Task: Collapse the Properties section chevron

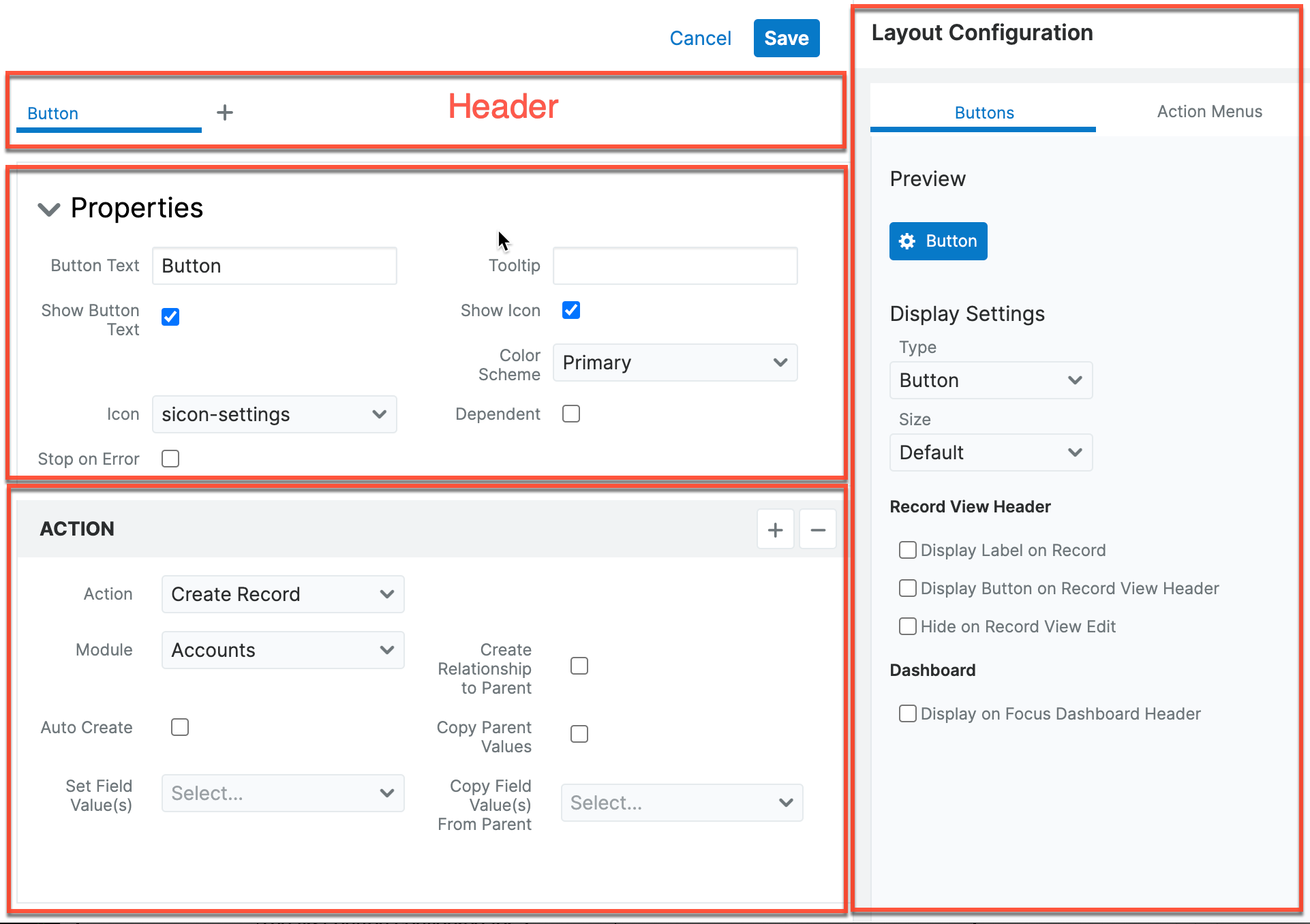Action: [x=49, y=209]
